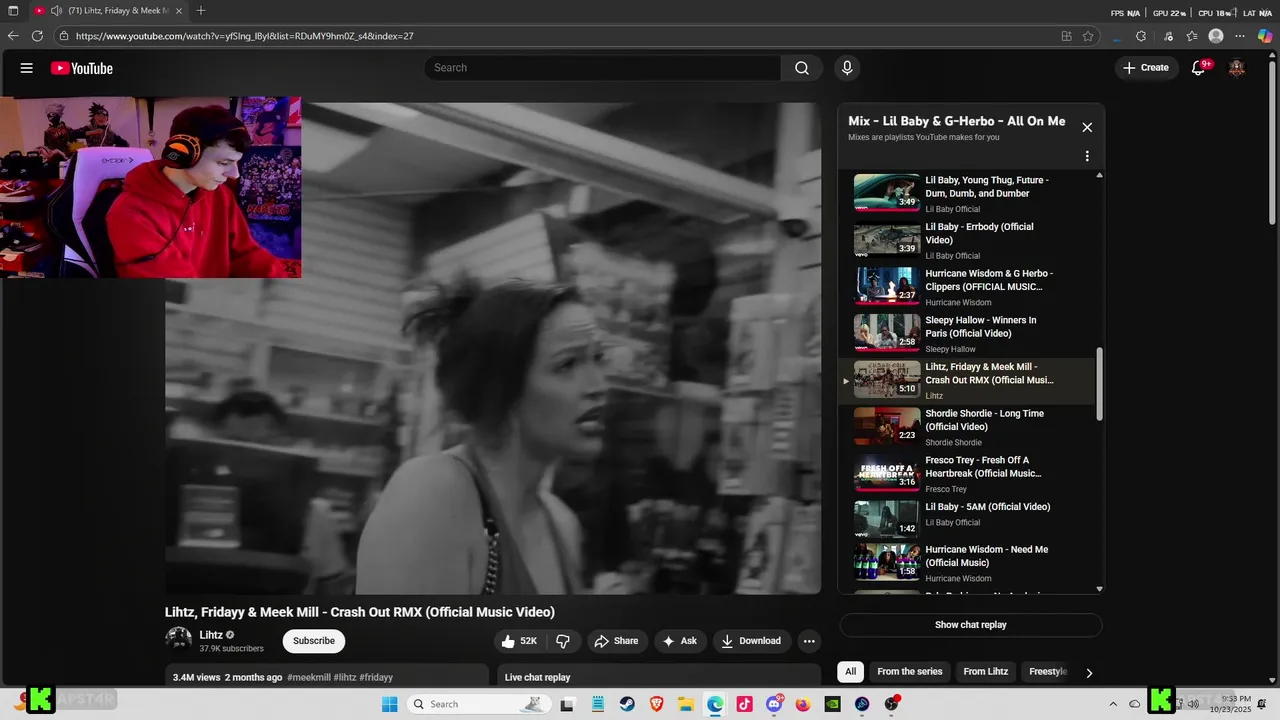Go back using the browser back arrow
Viewport: 1280px width, 720px height.
click(13, 36)
